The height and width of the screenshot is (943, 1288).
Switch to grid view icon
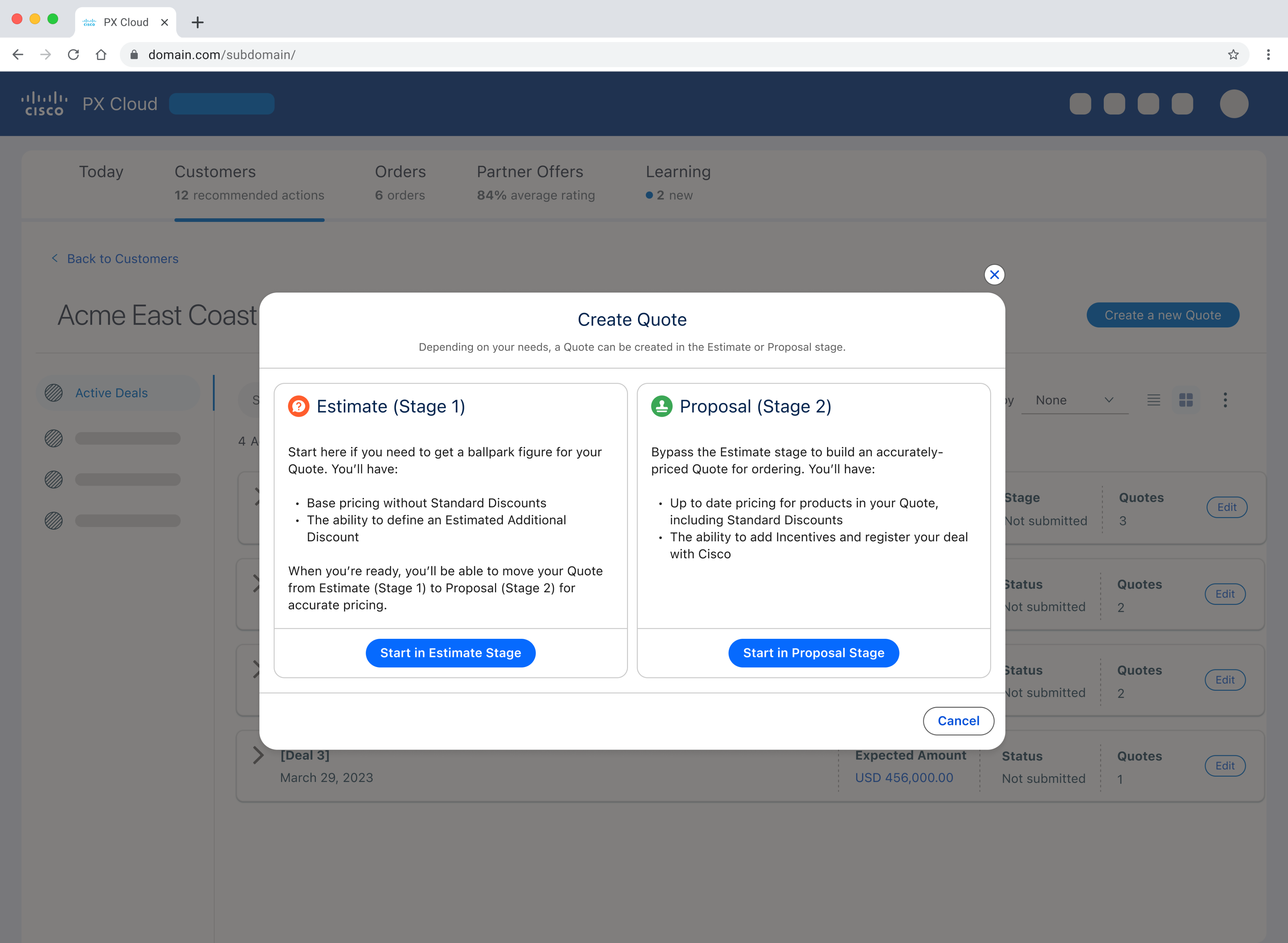tap(1186, 400)
